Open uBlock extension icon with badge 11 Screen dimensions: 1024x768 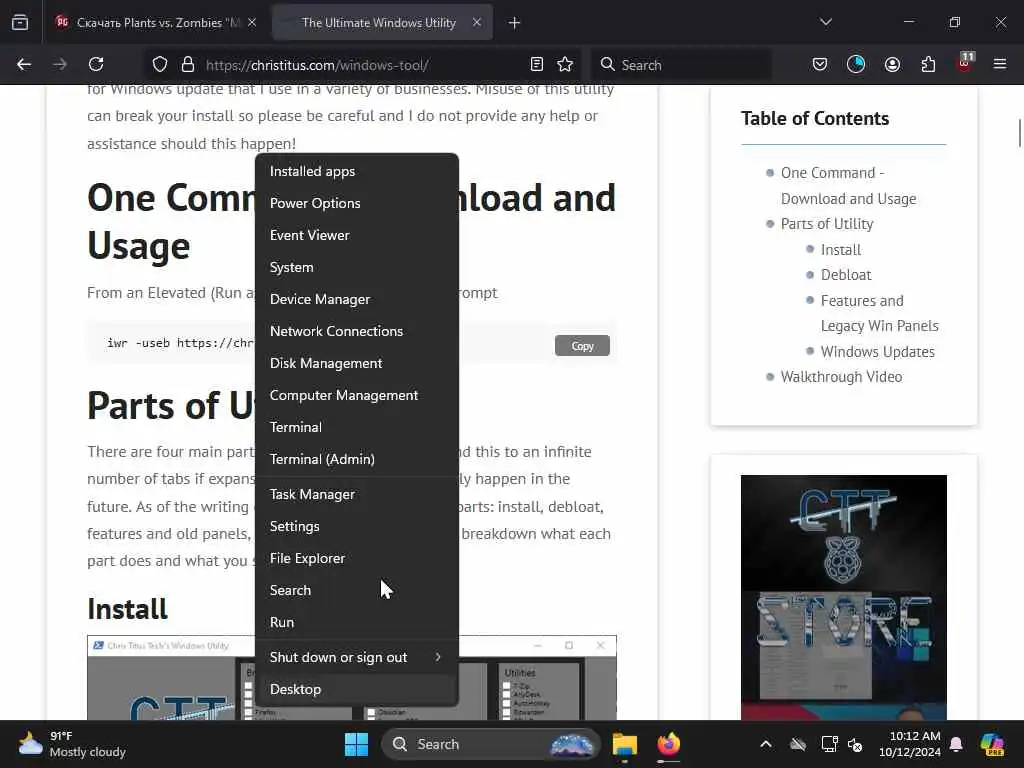pos(965,63)
